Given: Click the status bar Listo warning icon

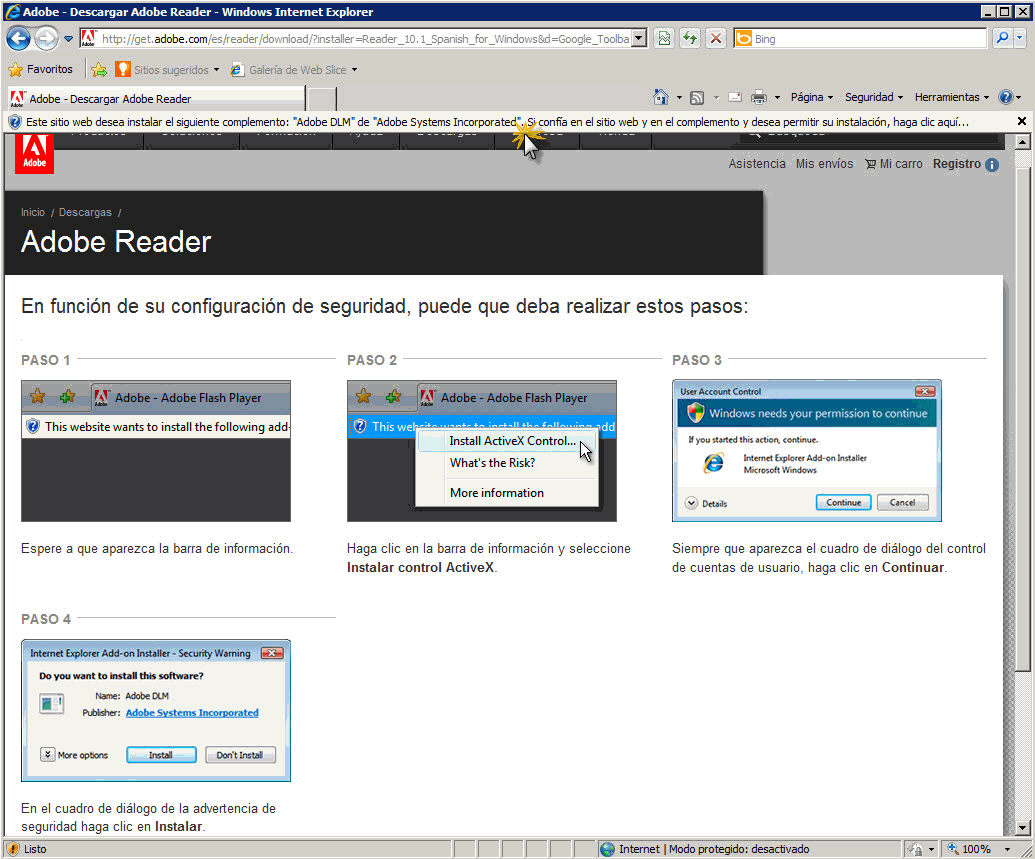Looking at the screenshot, I should (13, 849).
